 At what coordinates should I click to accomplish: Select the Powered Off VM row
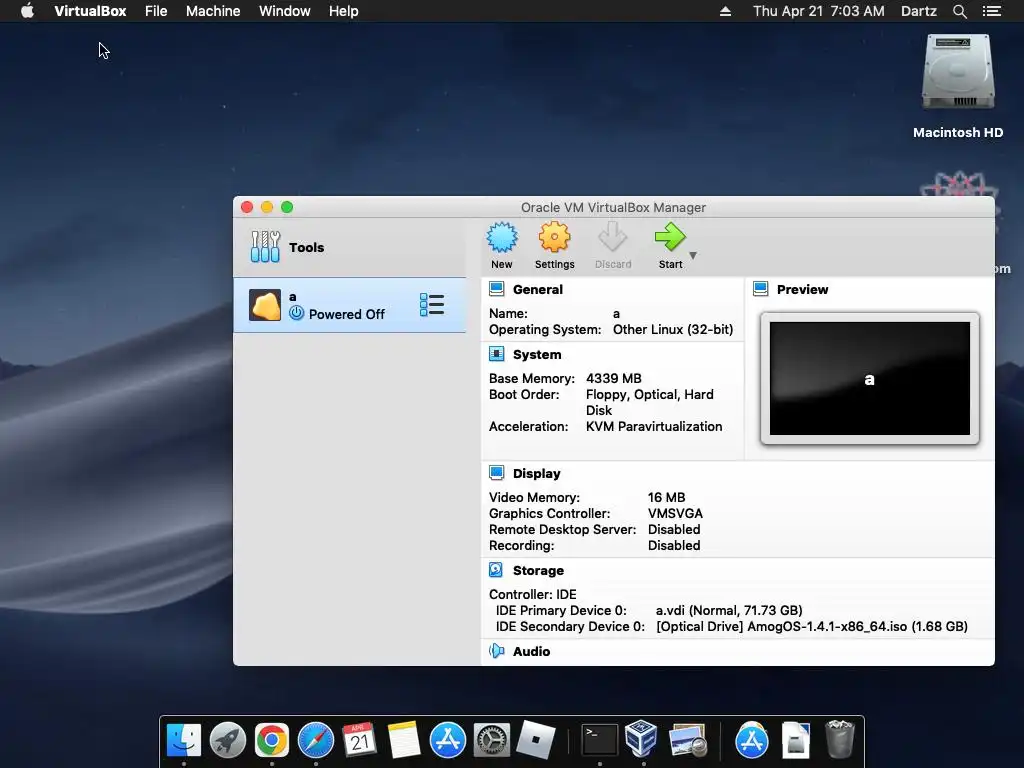349,305
